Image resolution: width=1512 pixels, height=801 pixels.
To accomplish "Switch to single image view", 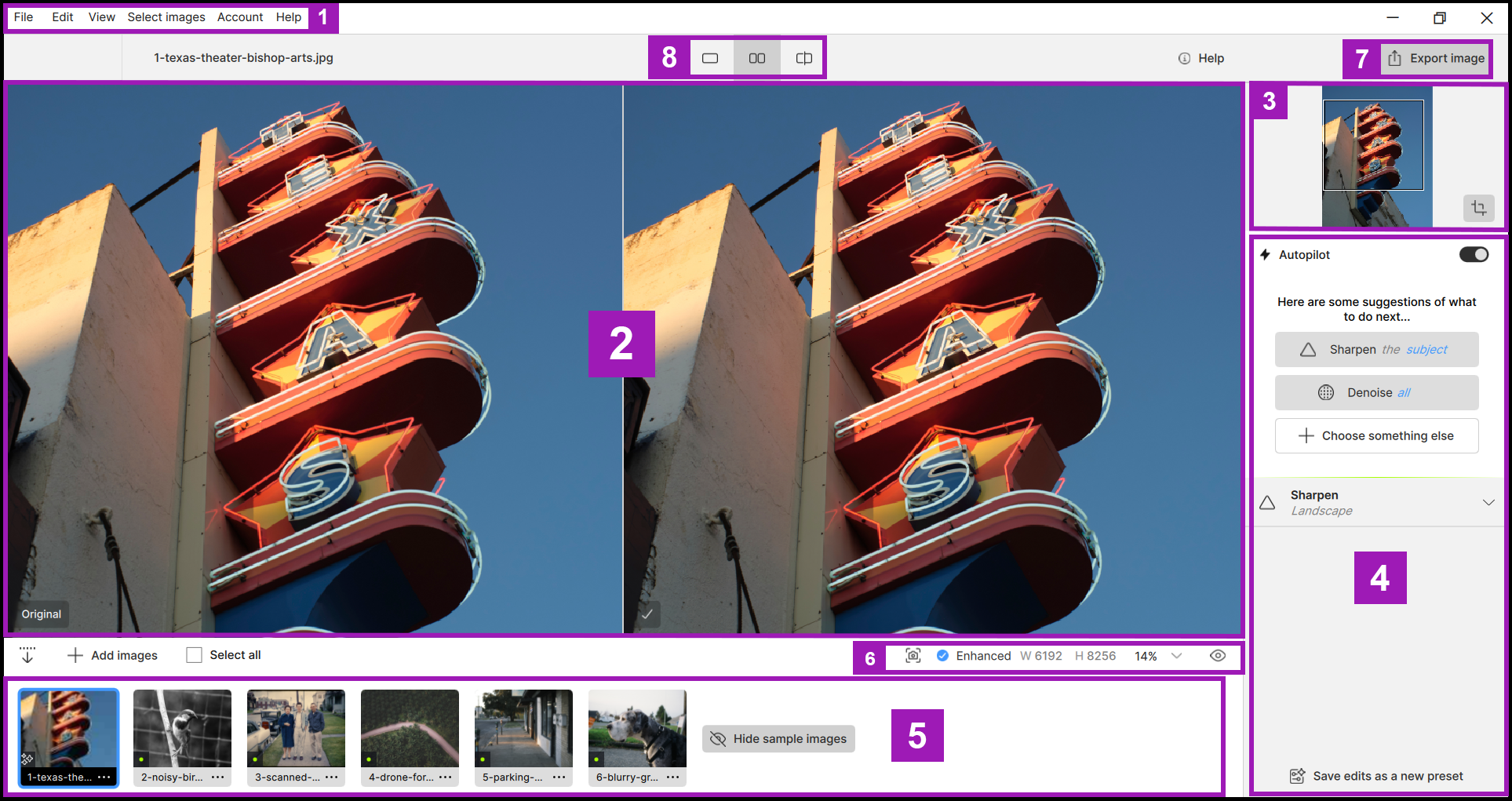I will 710,58.
